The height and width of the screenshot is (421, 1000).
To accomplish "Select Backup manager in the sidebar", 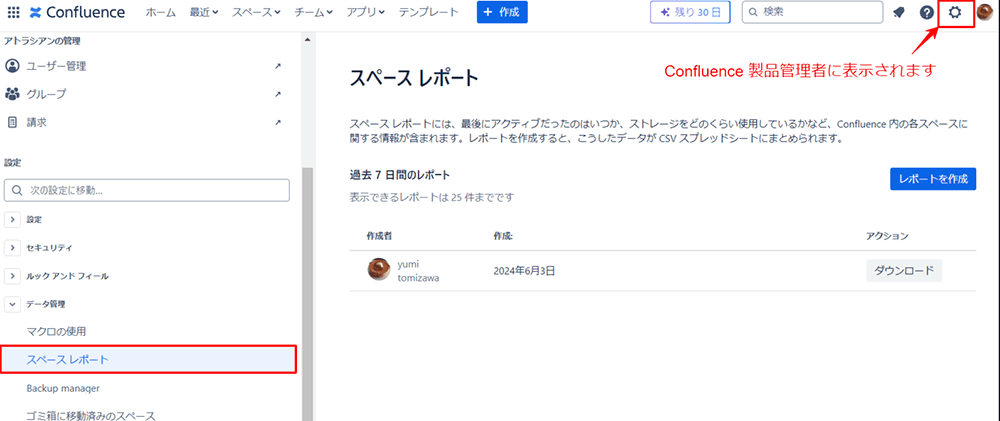I will pos(62,388).
